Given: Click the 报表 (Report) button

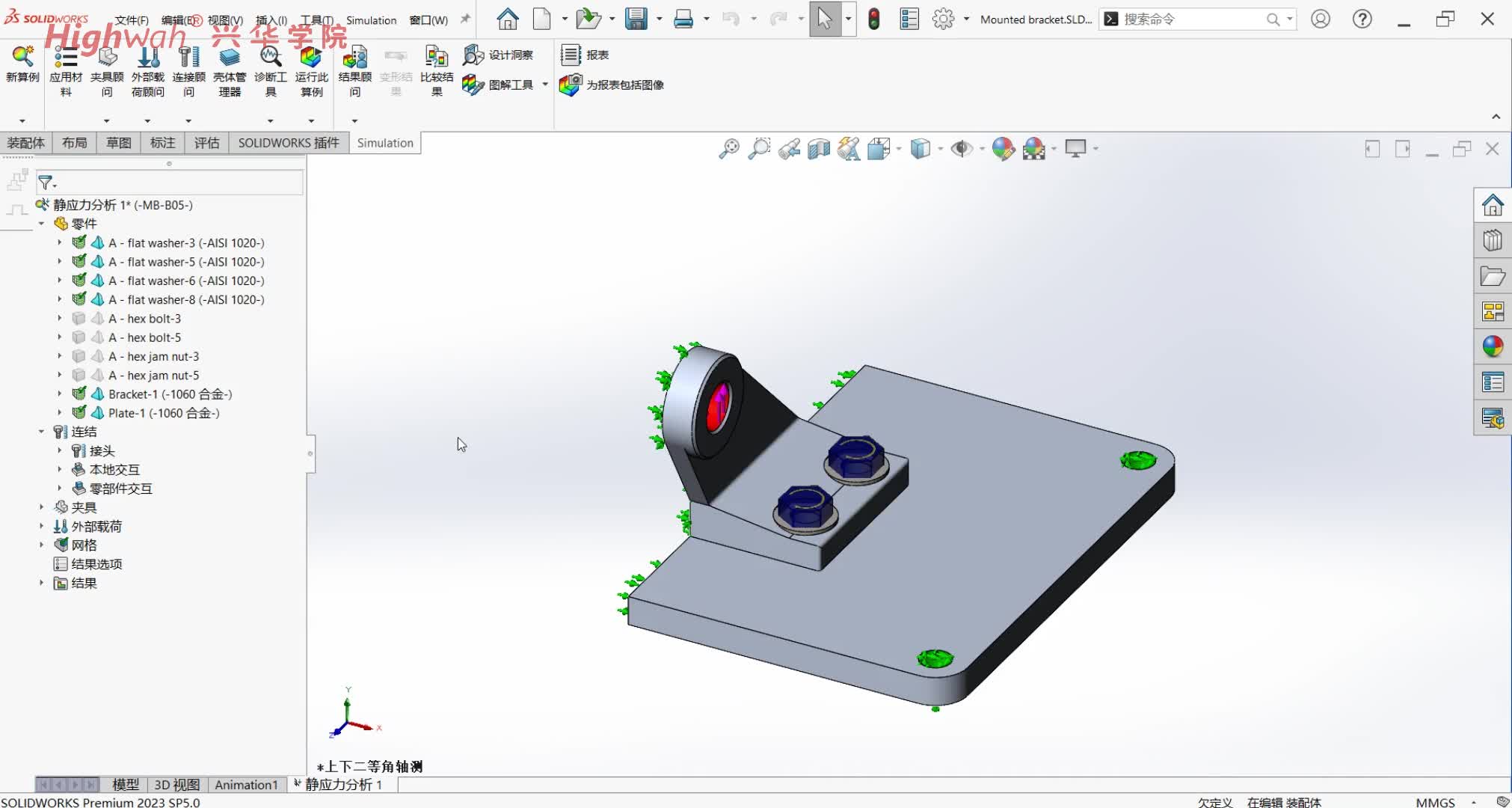Looking at the screenshot, I should 586,55.
